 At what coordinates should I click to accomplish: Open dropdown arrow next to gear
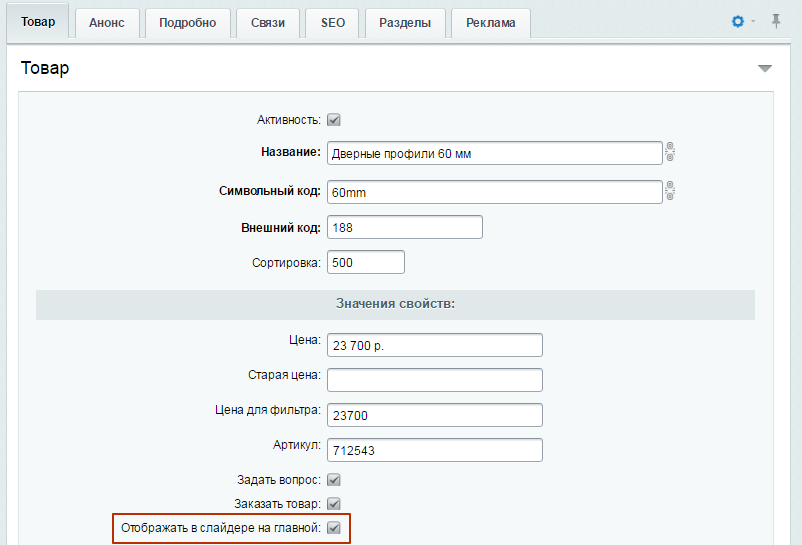[x=753, y=22]
